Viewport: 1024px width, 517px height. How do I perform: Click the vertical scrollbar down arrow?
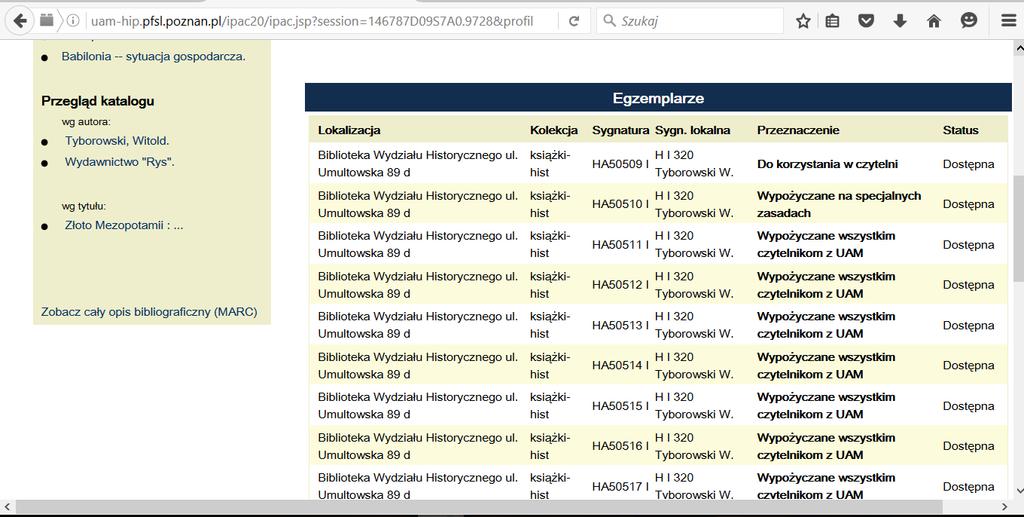(x=1018, y=491)
